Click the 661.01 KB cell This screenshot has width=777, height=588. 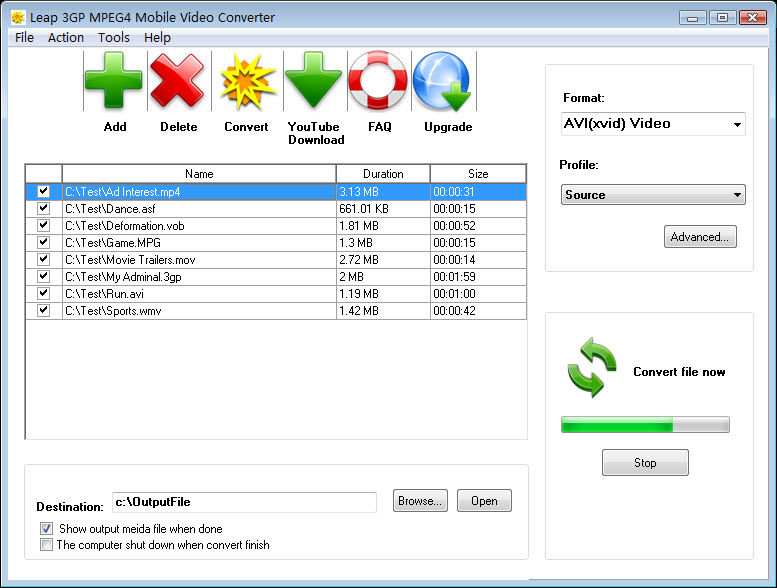click(383, 209)
